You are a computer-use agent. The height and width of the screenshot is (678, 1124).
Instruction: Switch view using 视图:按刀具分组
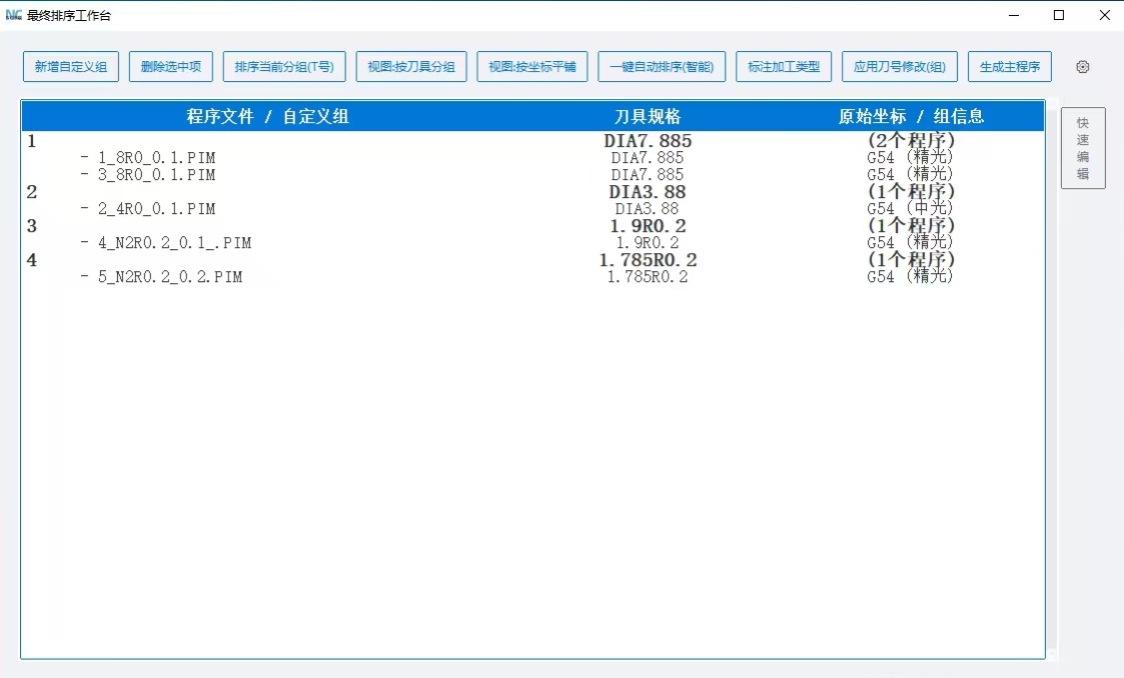(x=411, y=66)
